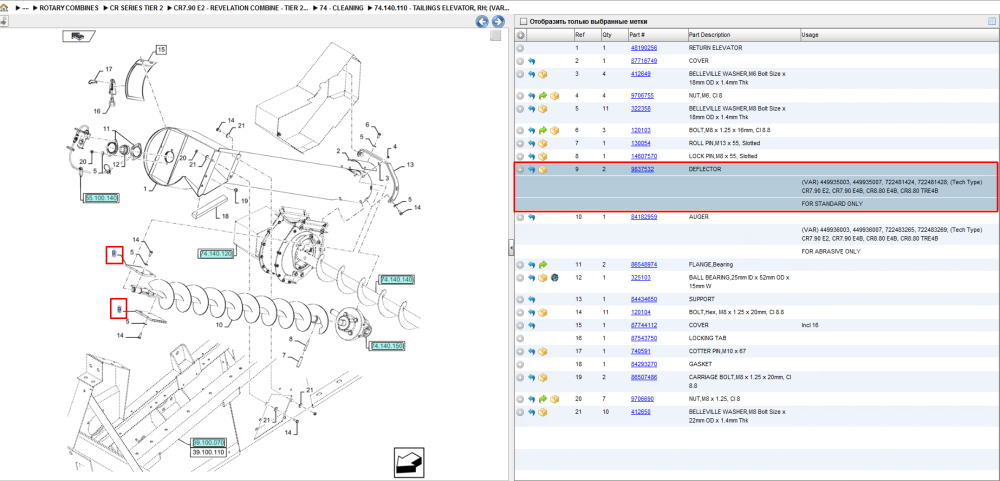Click the box icon for ROLL PIN row
The height and width of the screenshot is (481, 1000).
point(543,144)
